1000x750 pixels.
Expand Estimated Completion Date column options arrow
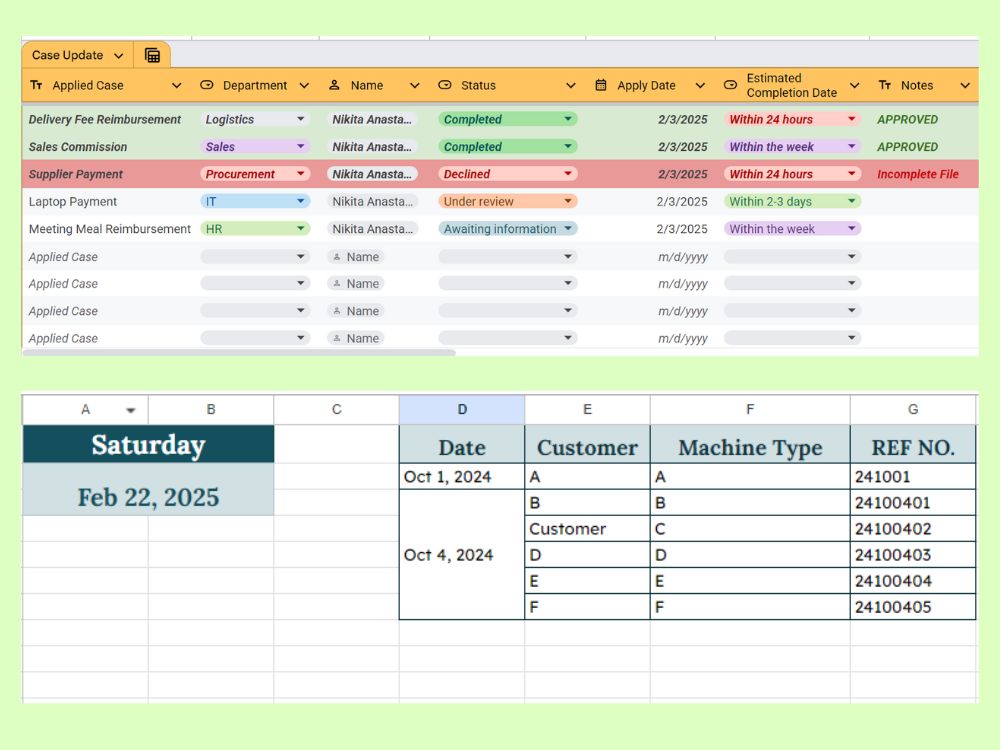(x=855, y=85)
